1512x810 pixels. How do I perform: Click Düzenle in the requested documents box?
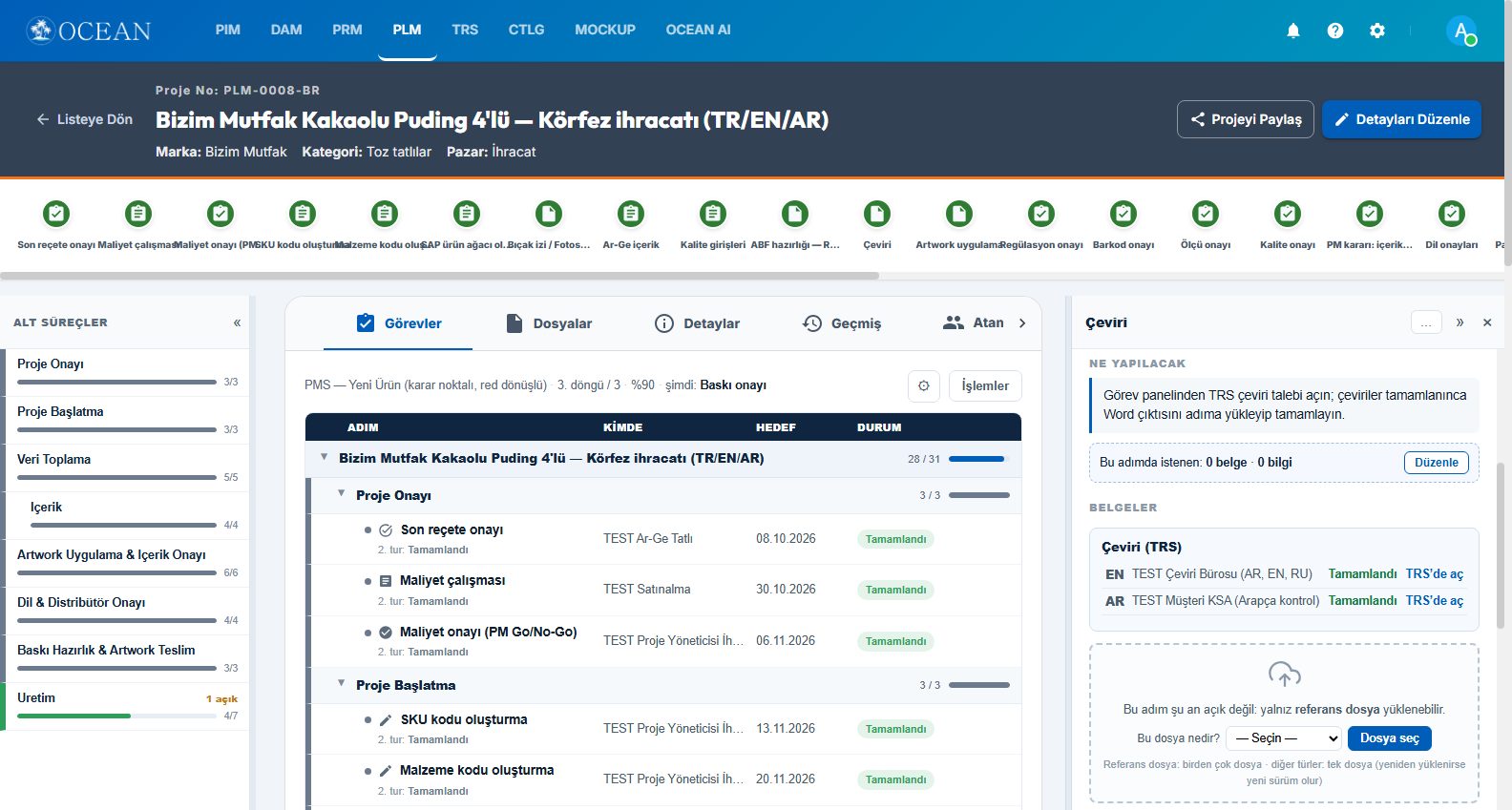tap(1437, 463)
